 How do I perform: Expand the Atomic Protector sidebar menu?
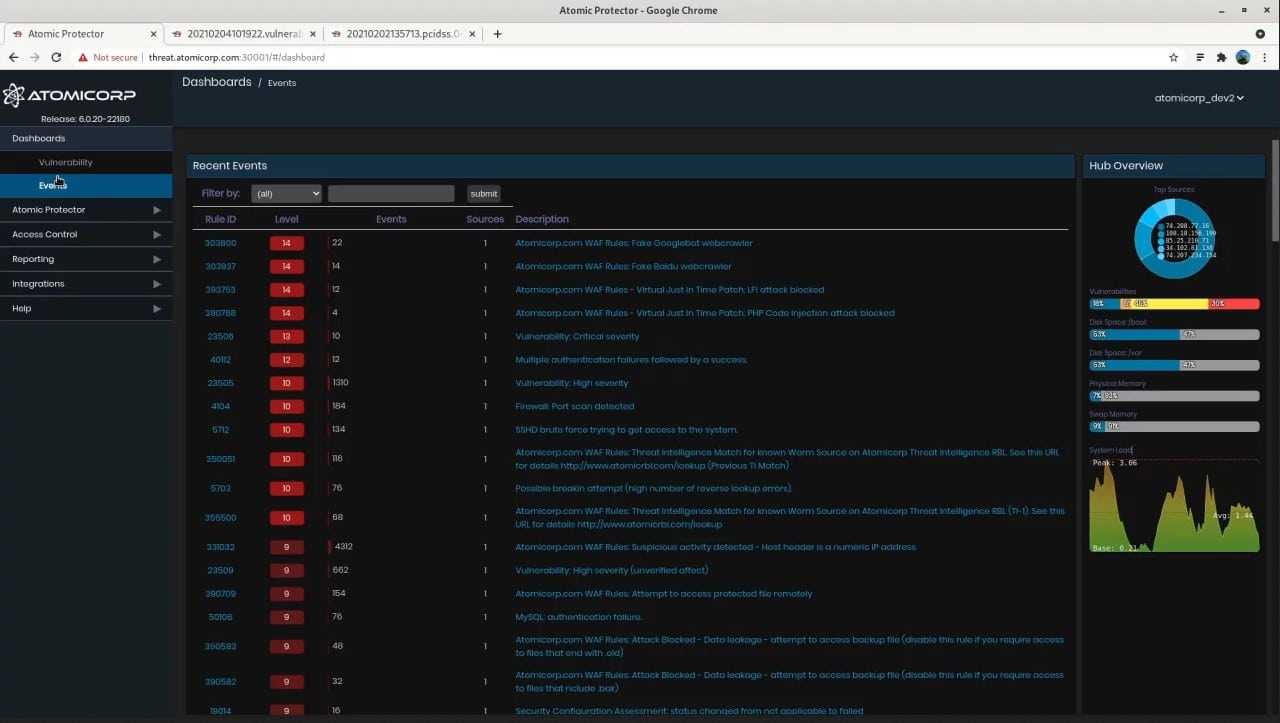[86, 210]
